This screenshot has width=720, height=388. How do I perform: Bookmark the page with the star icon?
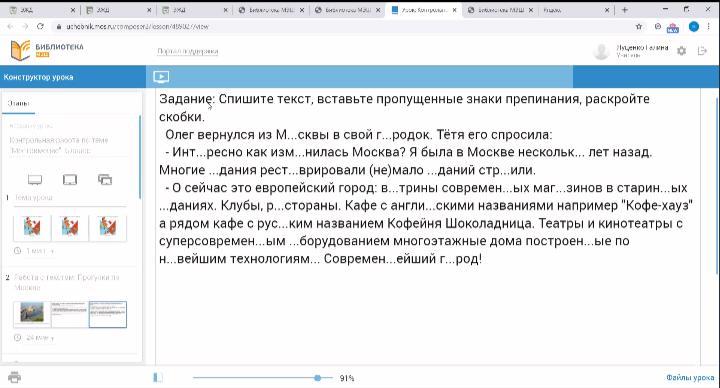coord(639,27)
